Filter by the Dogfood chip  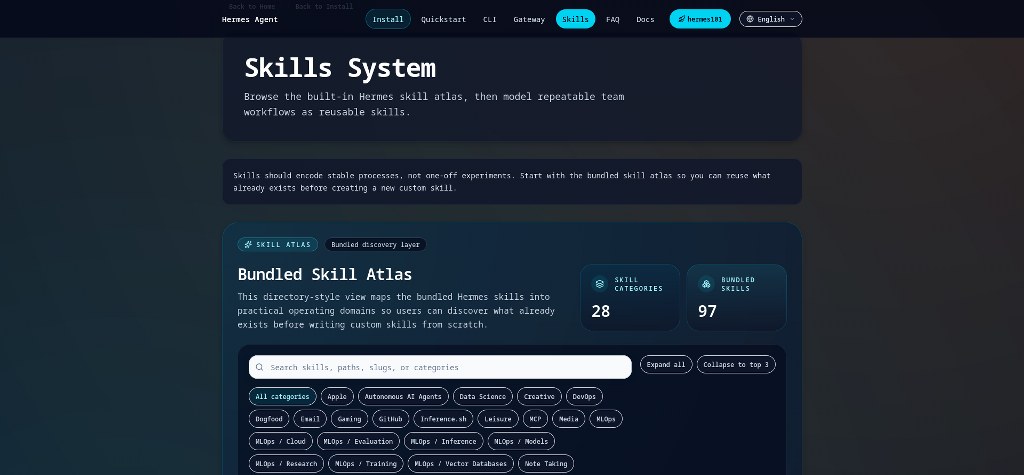(269, 419)
